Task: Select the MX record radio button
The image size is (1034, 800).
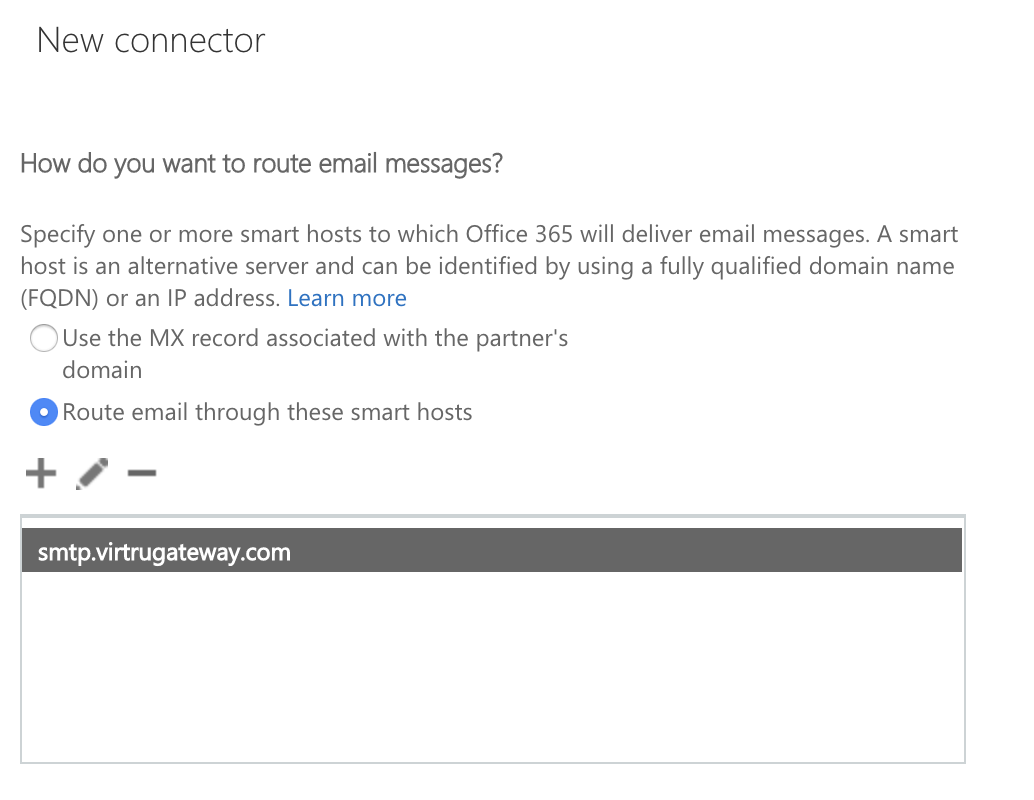Action: 44,338
